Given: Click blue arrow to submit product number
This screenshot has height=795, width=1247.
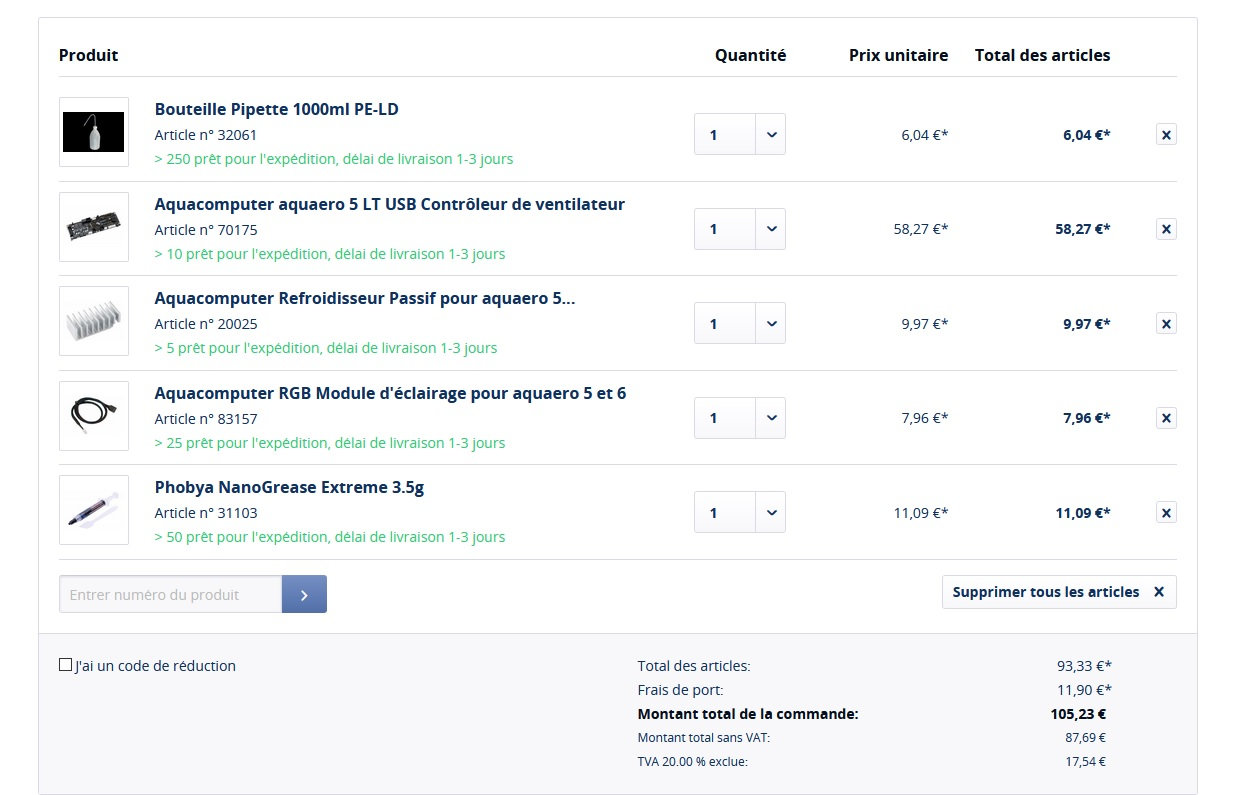Looking at the screenshot, I should tap(304, 594).
